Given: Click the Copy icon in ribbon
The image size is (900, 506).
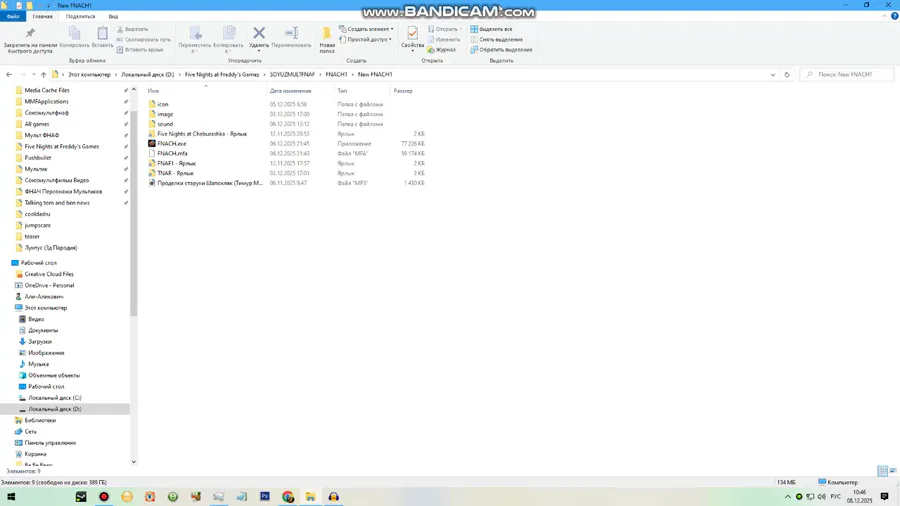Looking at the screenshot, I should pos(75,33).
